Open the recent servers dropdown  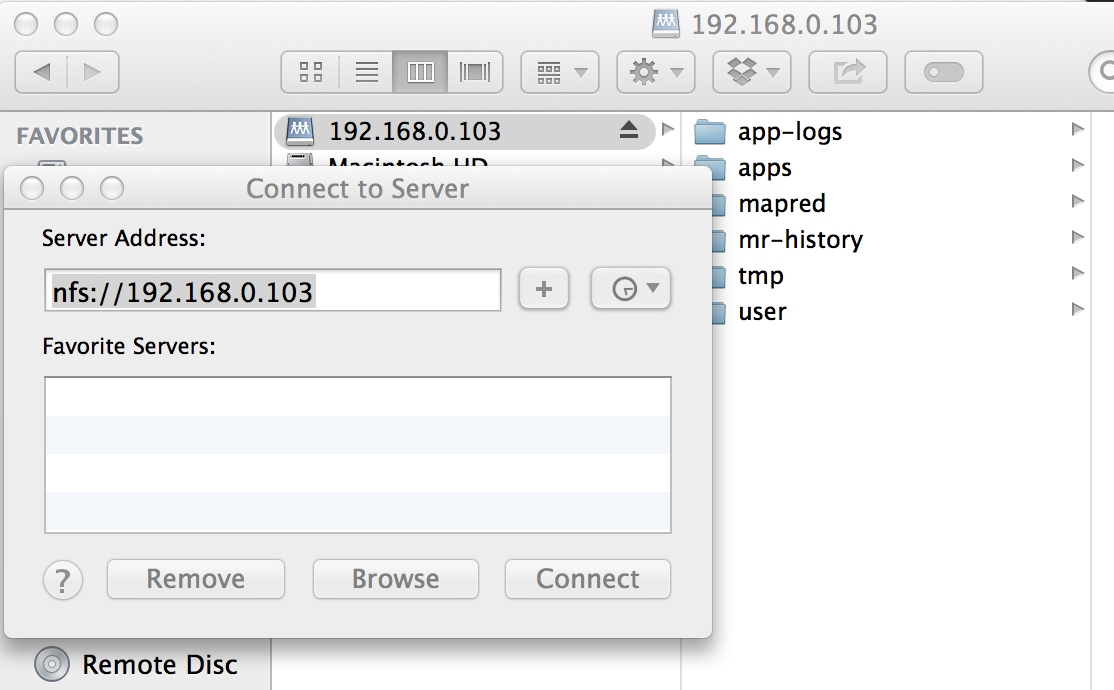pyautogui.click(x=631, y=289)
